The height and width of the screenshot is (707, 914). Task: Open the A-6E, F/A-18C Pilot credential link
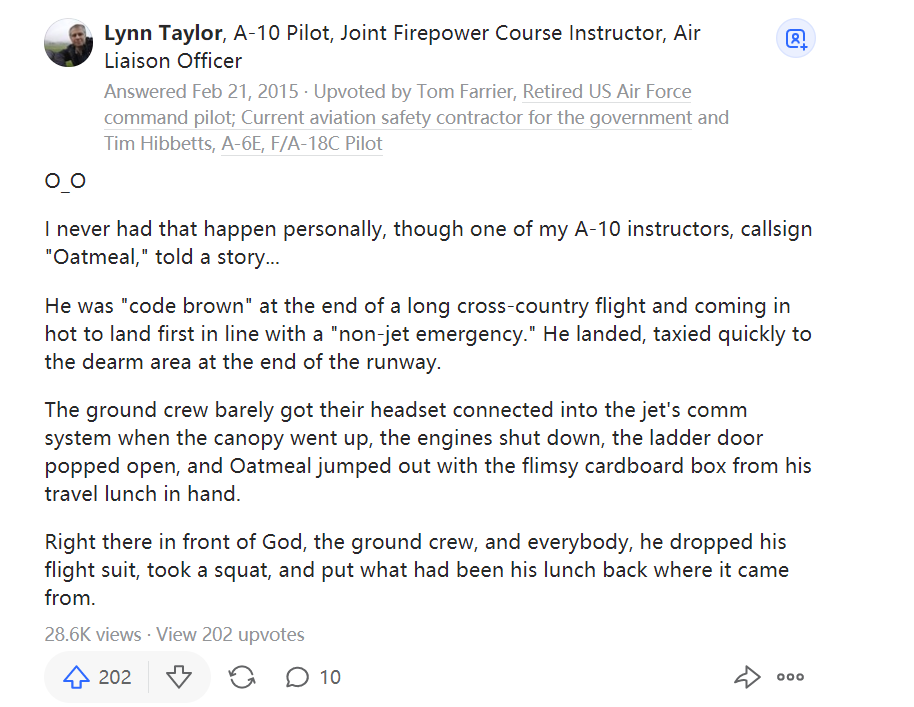click(x=302, y=143)
